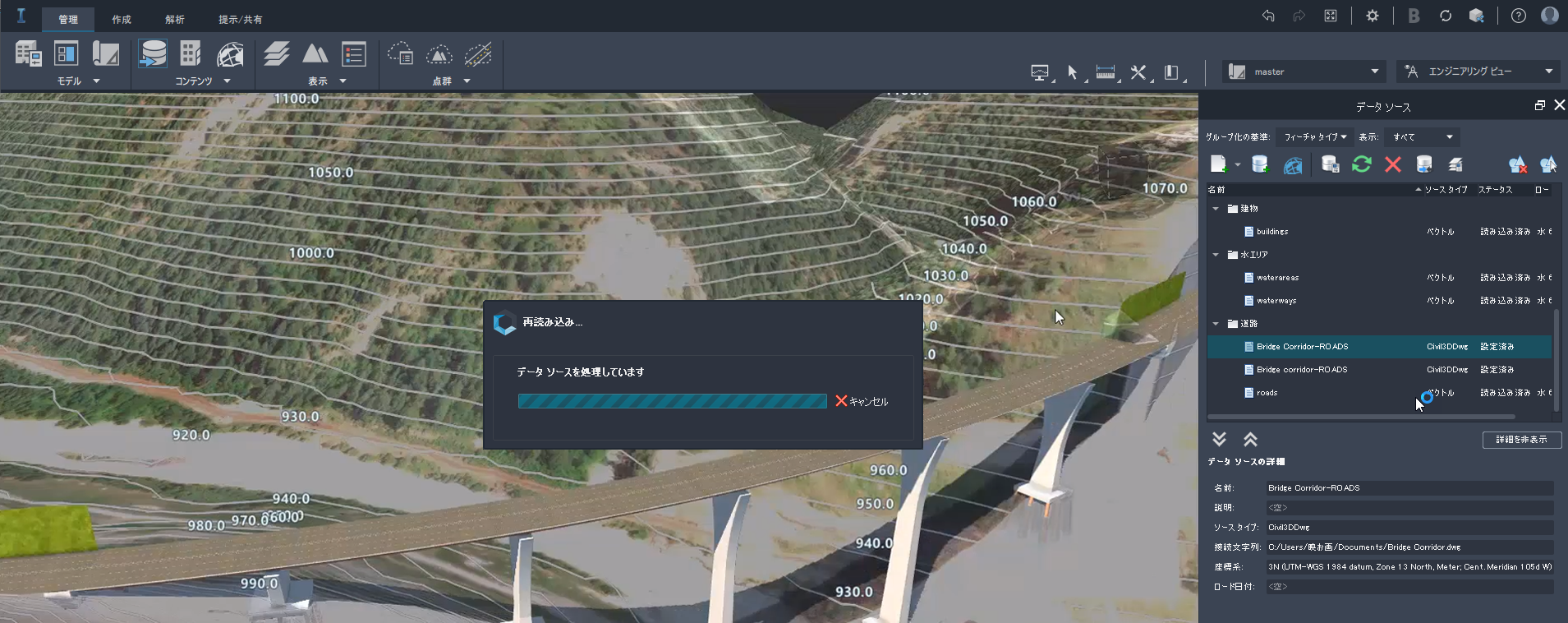Click the sync circular arrows icon in the title bar
Image resolution: width=1568 pixels, height=623 pixels.
click(x=1446, y=16)
